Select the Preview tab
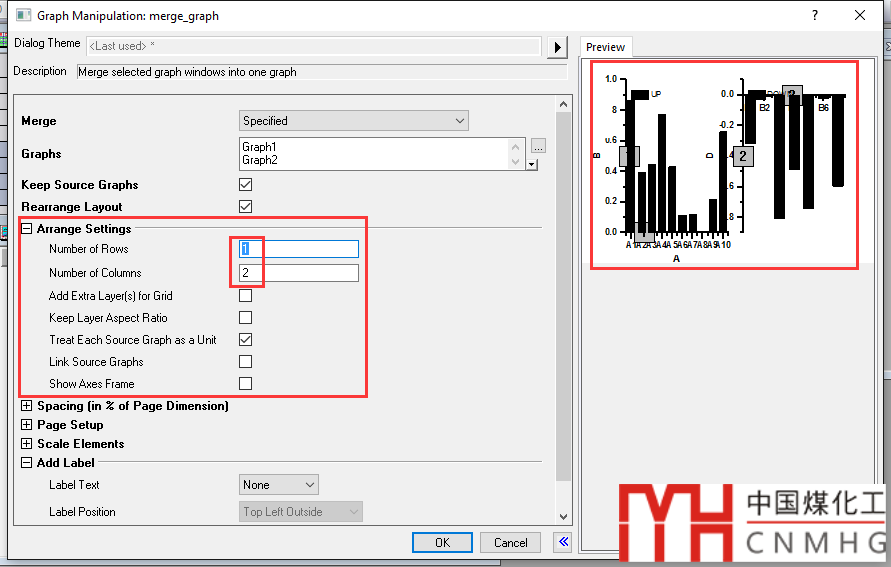 tap(605, 47)
